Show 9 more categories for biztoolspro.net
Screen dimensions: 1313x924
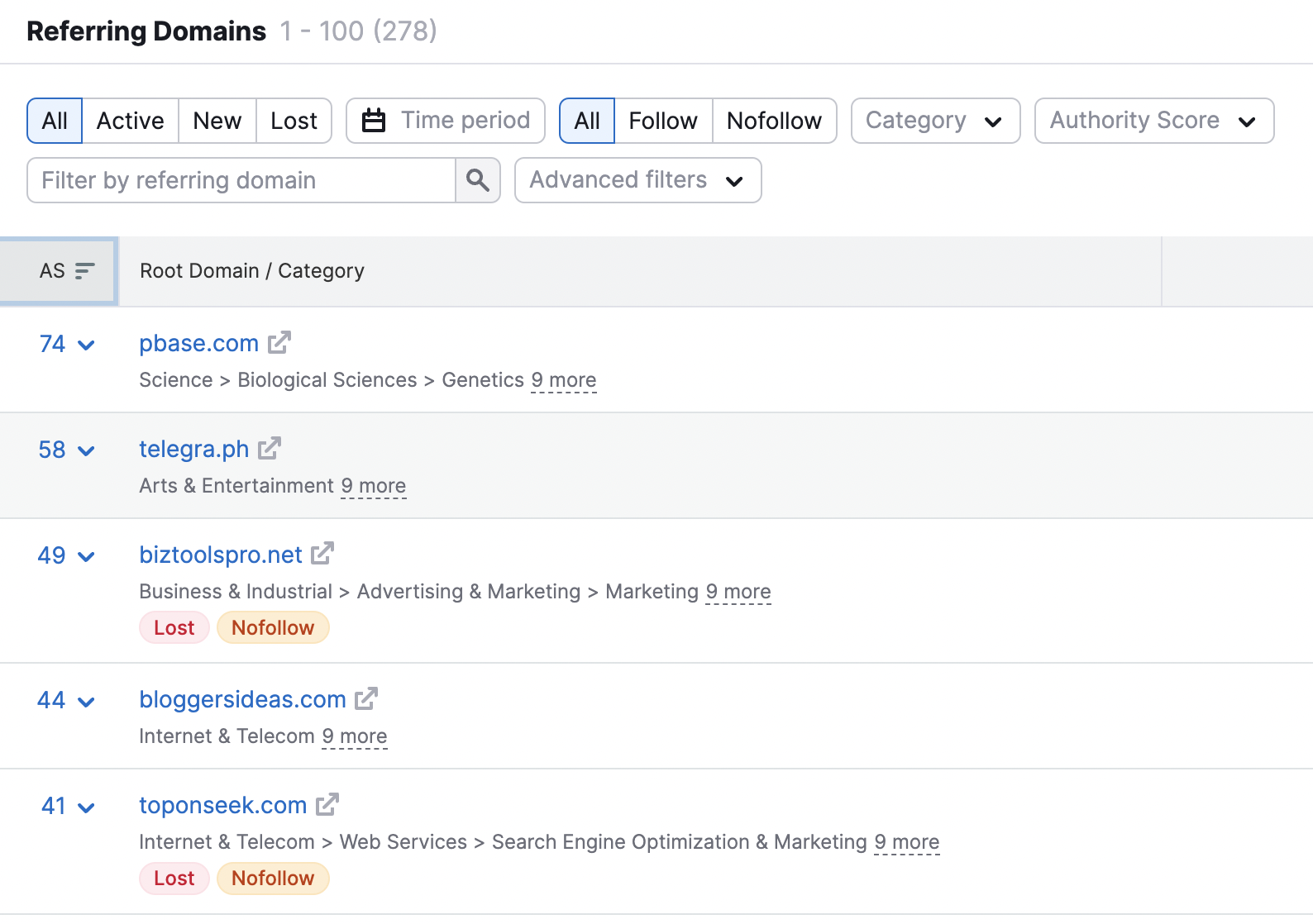coord(738,592)
